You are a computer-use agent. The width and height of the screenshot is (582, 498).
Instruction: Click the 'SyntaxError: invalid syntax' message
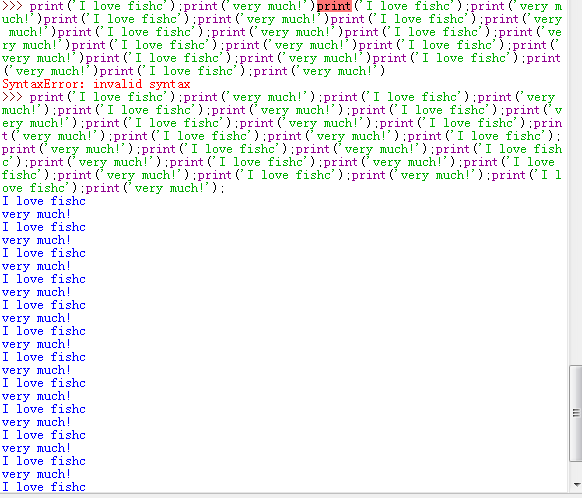96,84
